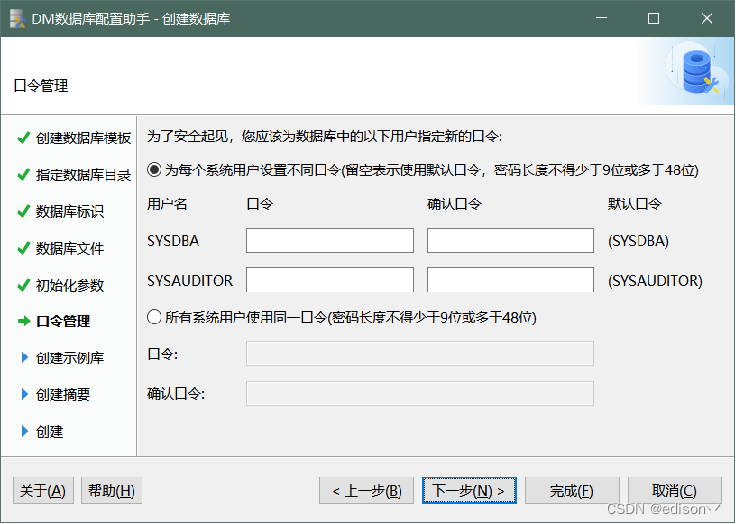Select the current 口令管理 step
This screenshot has width=736, height=524.
[63, 321]
